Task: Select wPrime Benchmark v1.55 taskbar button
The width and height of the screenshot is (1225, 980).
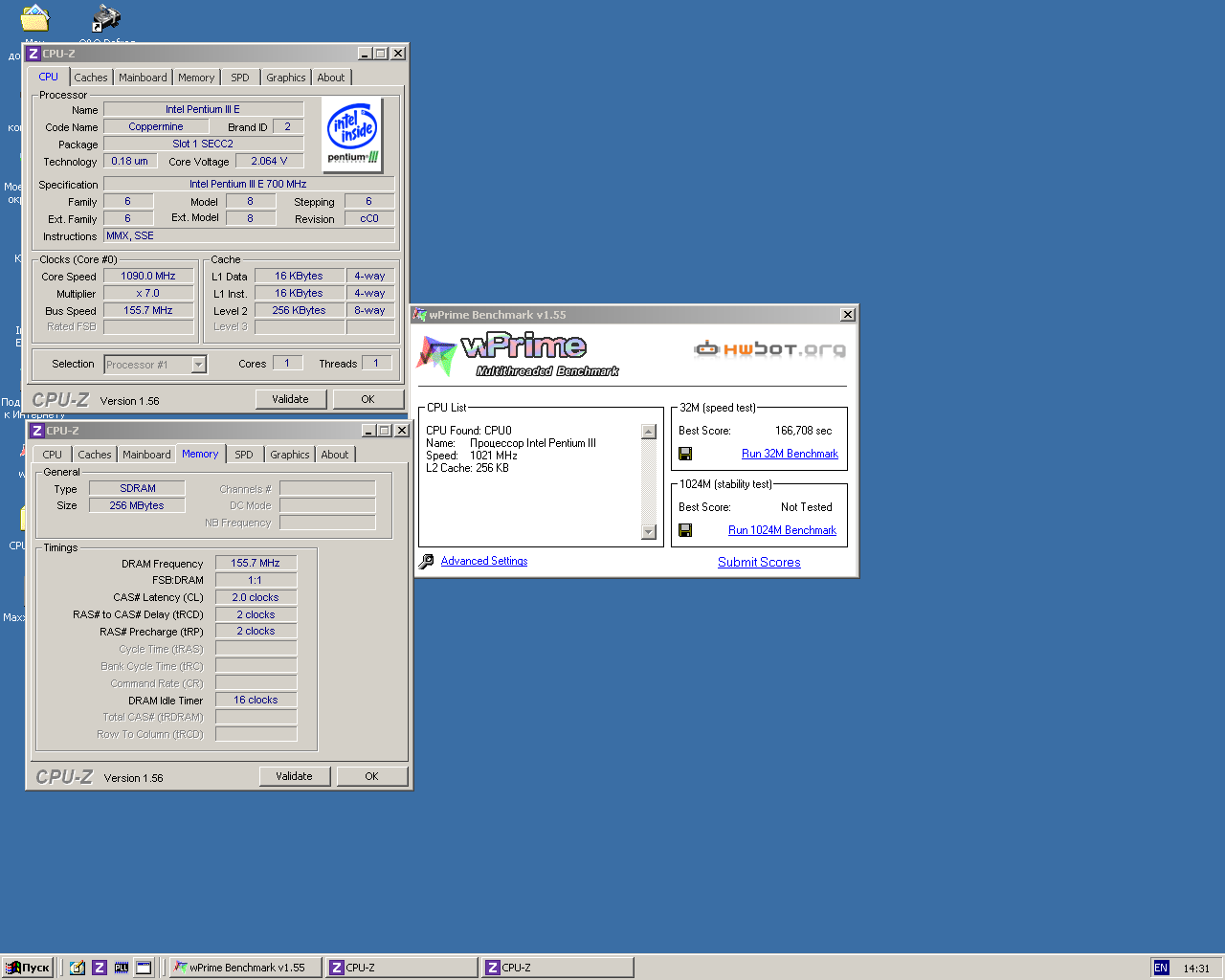Action: [244, 968]
